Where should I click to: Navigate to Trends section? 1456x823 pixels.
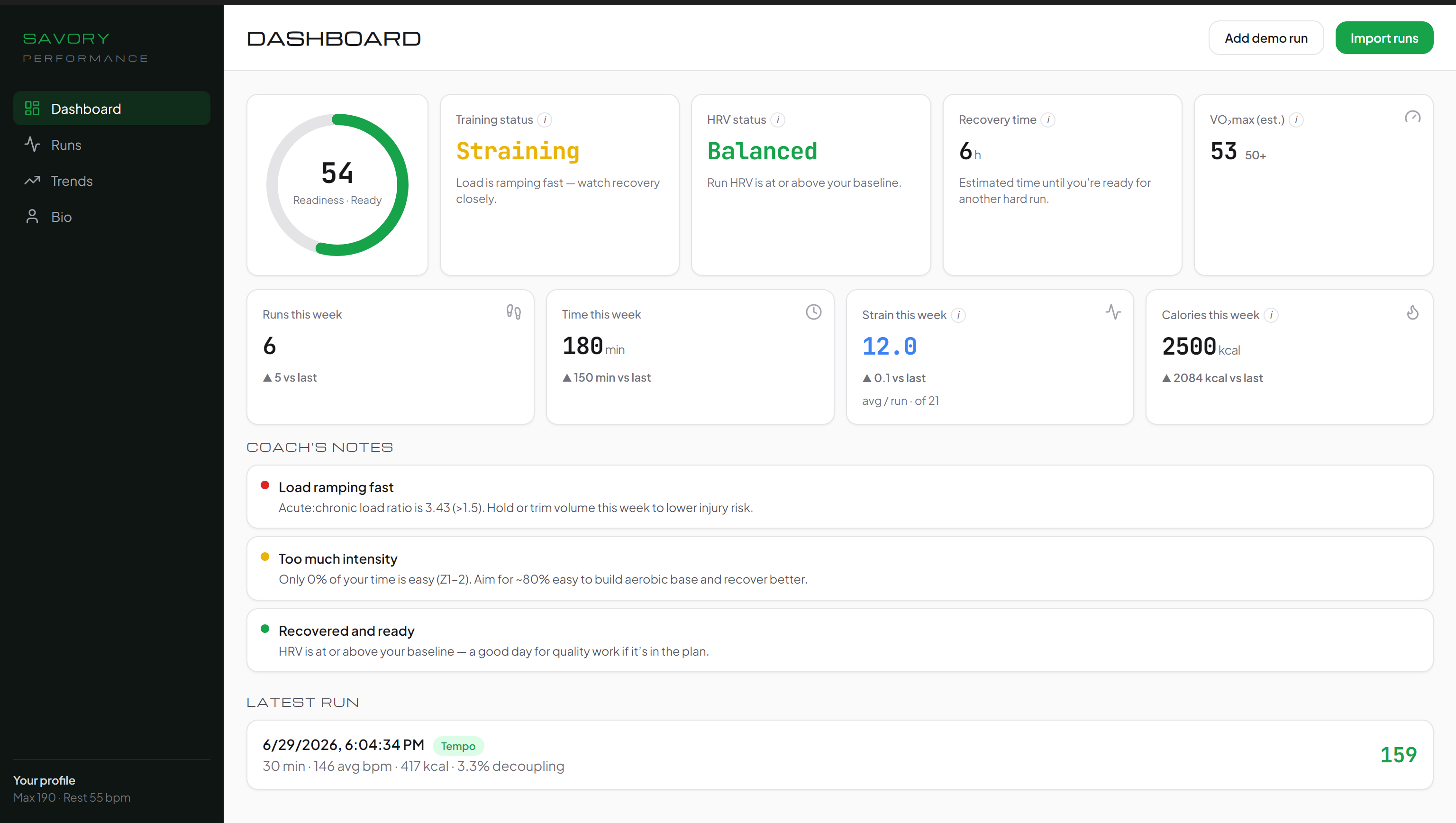point(112,181)
